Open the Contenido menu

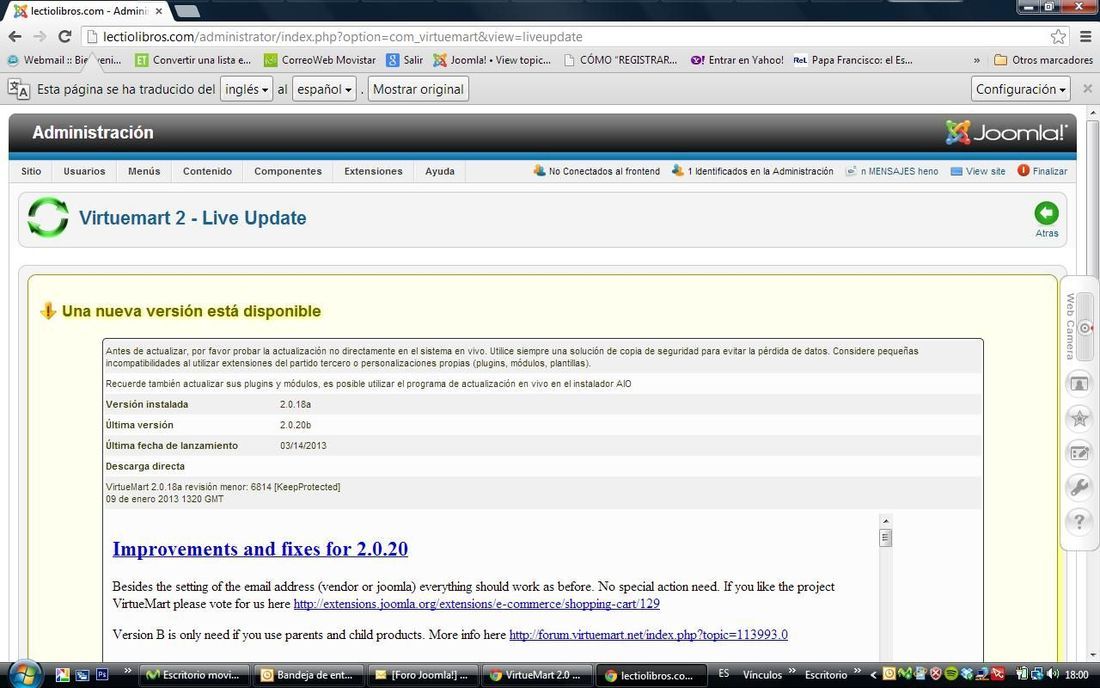(207, 171)
